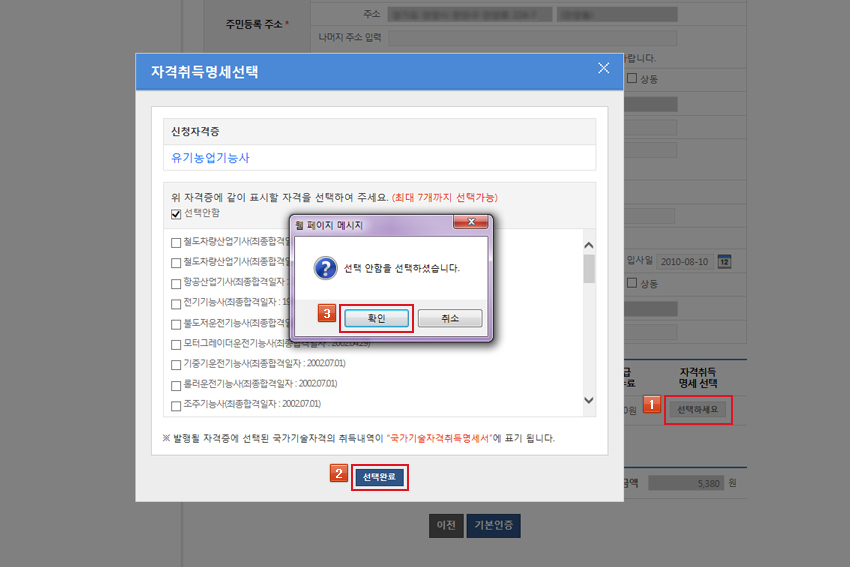Image resolution: width=850 pixels, height=567 pixels.
Task: Click the 5,380 amount field
Action: pos(686,483)
